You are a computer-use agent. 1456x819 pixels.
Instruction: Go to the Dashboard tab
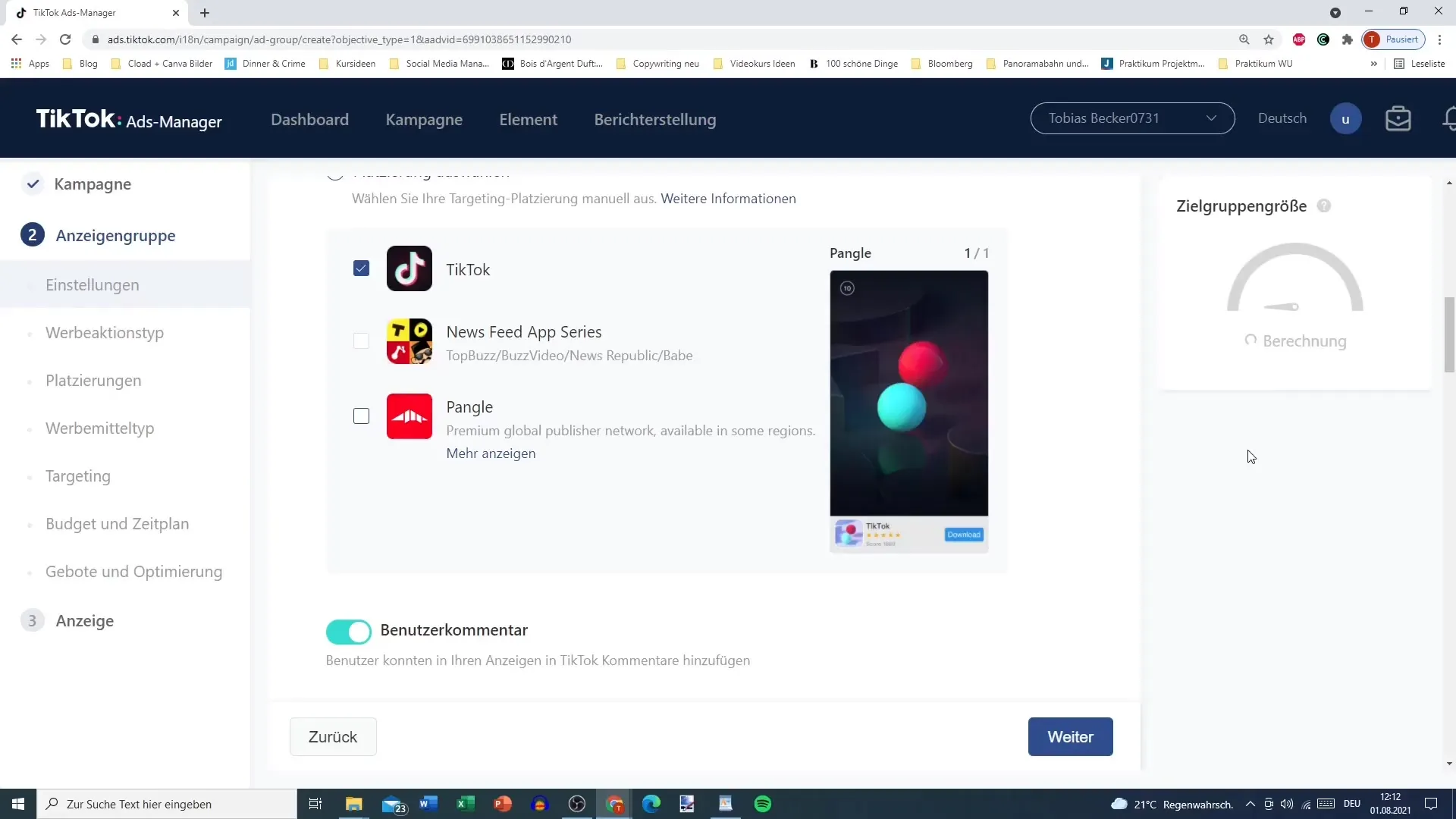(309, 120)
